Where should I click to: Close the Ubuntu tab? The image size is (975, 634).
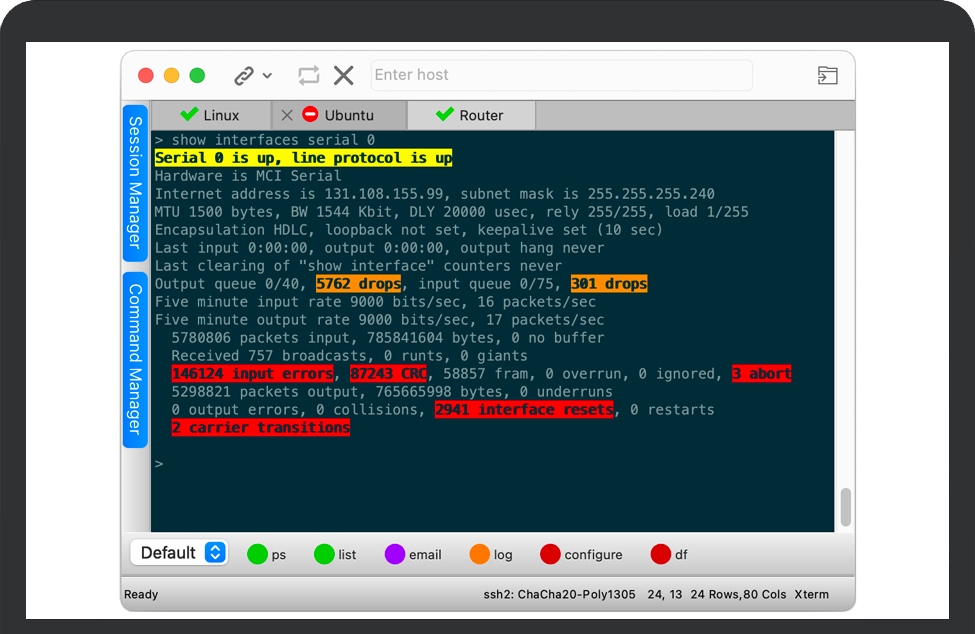(287, 115)
